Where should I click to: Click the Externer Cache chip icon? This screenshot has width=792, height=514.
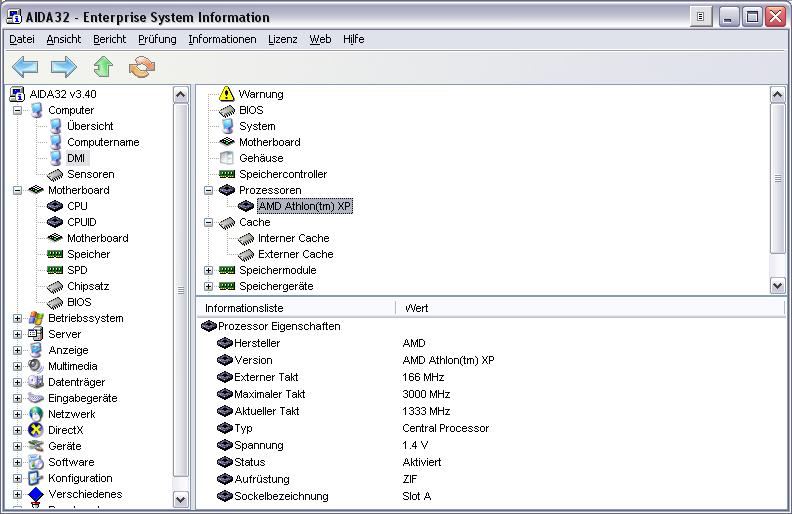pyautogui.click(x=246, y=255)
